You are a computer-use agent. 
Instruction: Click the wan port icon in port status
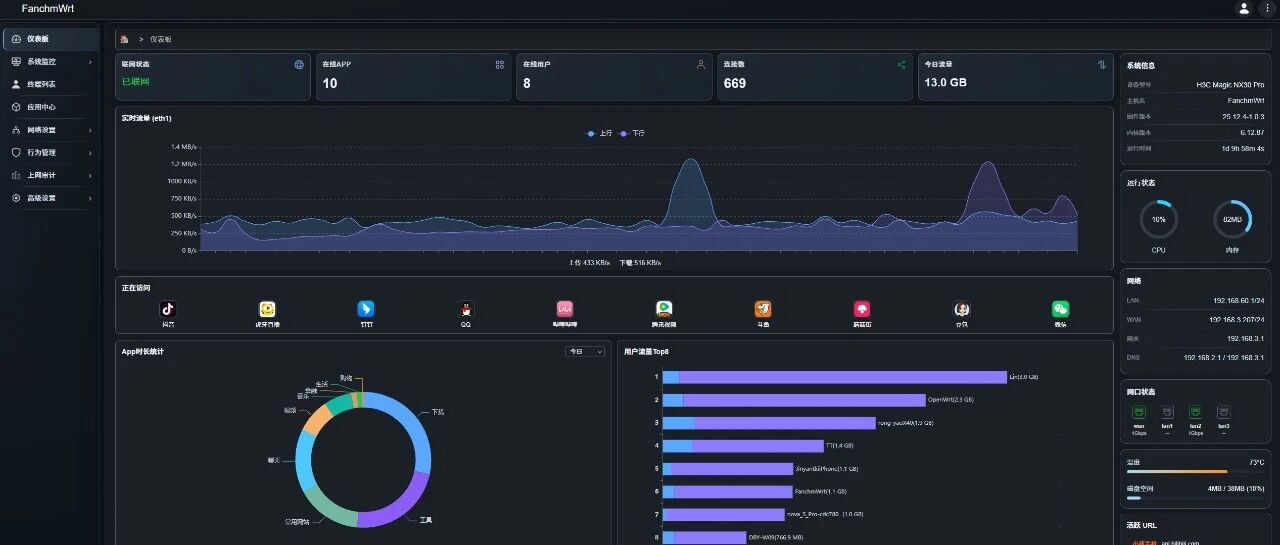(1139, 411)
